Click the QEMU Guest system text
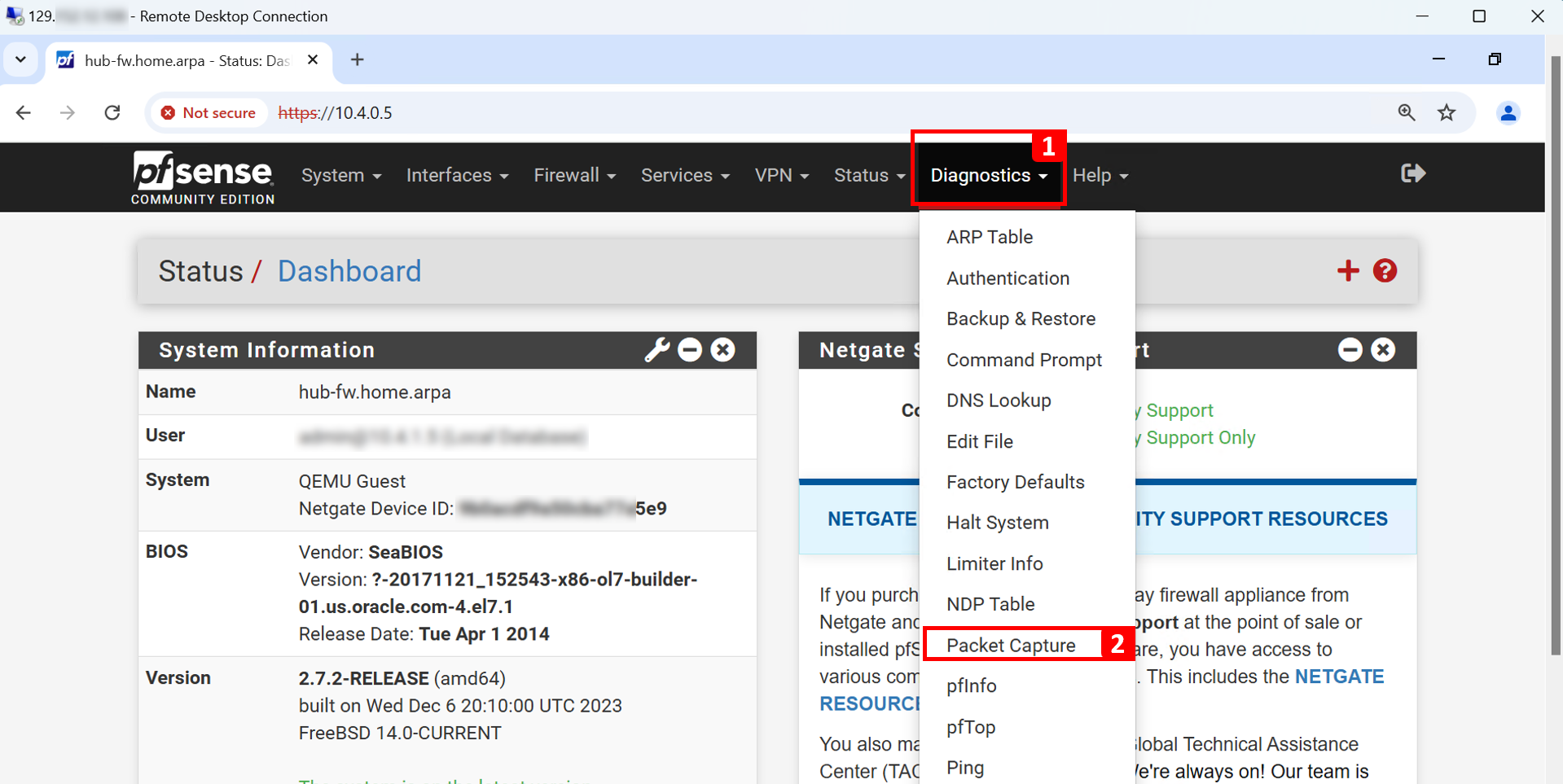The height and width of the screenshot is (784, 1563). click(x=352, y=481)
